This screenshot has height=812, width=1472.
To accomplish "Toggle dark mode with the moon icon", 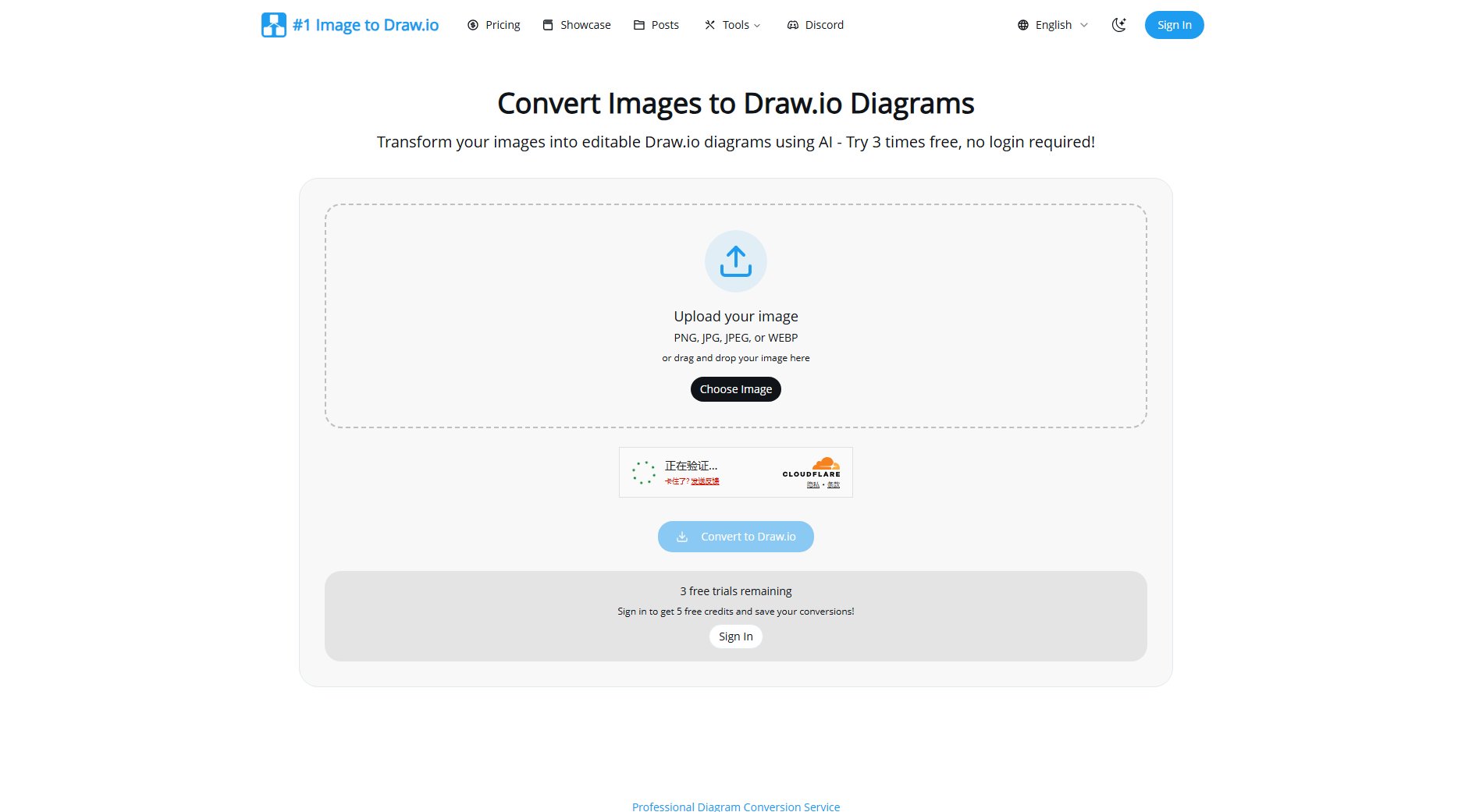I will point(1118,25).
